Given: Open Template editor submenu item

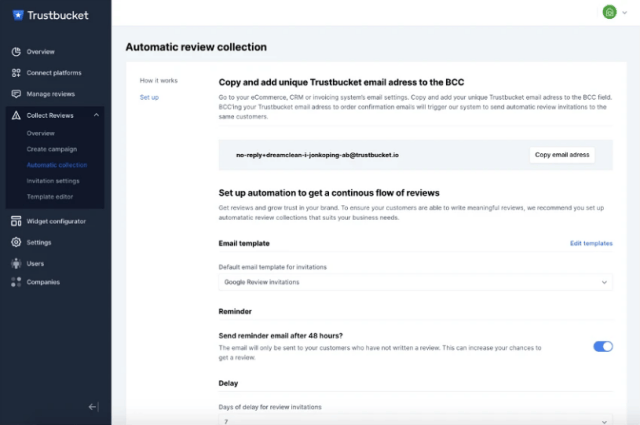Looking at the screenshot, I should [x=50, y=197].
